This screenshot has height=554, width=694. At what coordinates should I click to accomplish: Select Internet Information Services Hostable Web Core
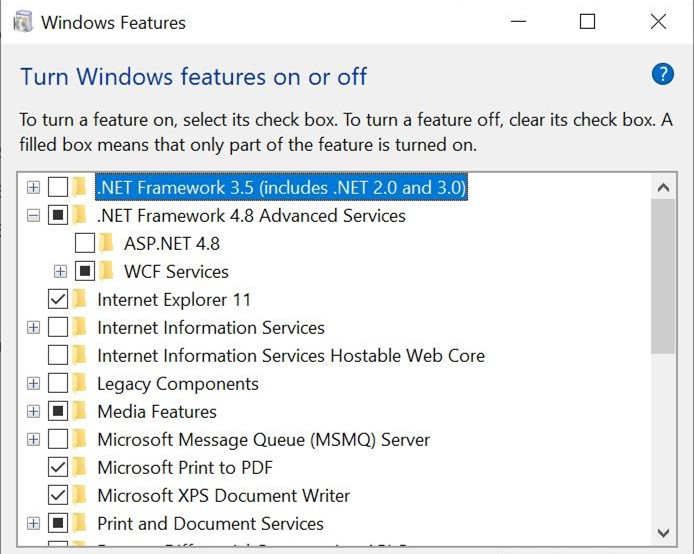click(x=290, y=355)
